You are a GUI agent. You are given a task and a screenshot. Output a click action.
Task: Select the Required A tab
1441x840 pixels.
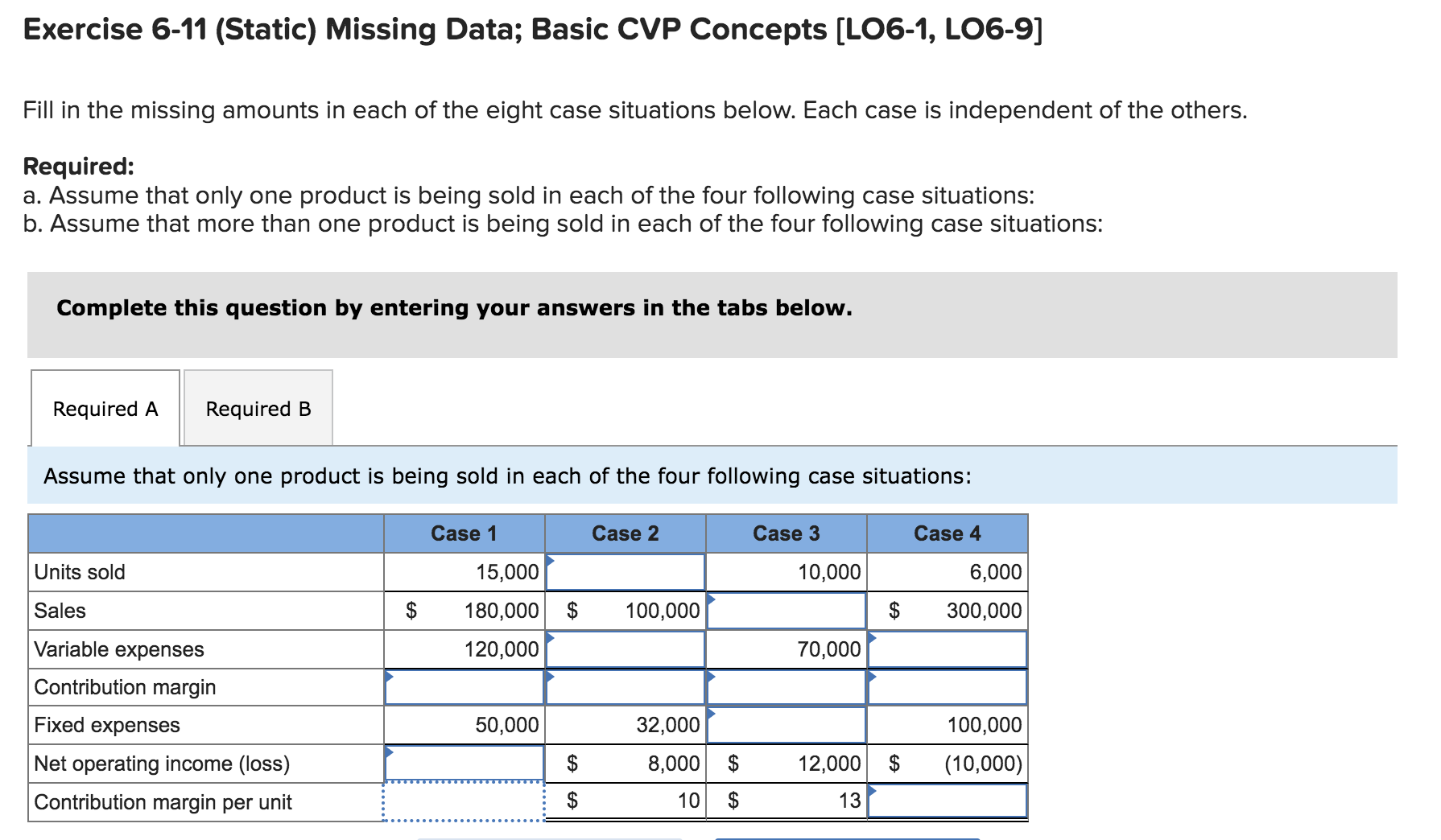[x=105, y=409]
